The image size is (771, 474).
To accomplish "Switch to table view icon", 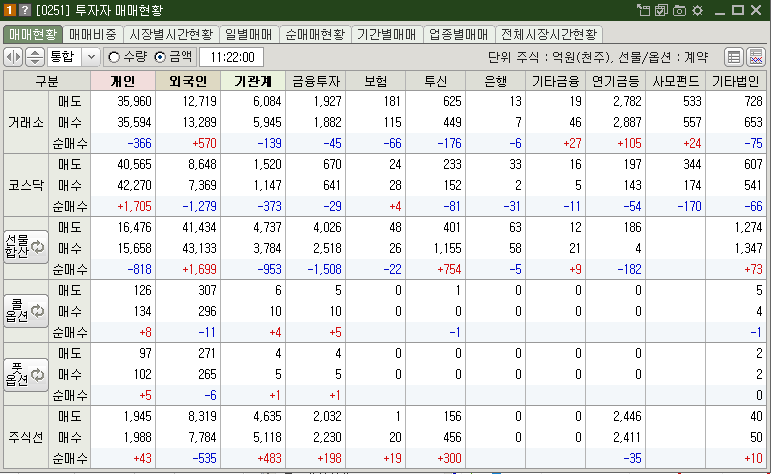I will pyautogui.click(x=734, y=57).
